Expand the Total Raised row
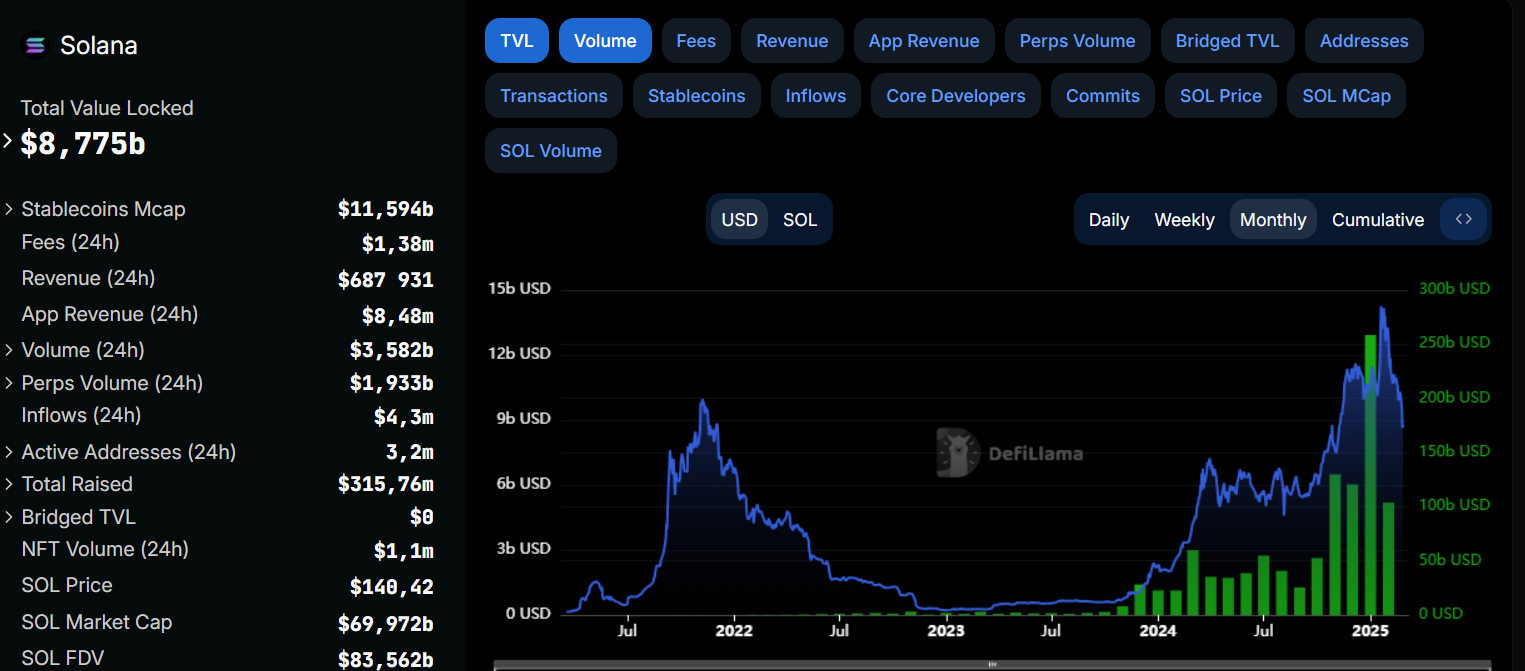1525x671 pixels. click(x=9, y=484)
